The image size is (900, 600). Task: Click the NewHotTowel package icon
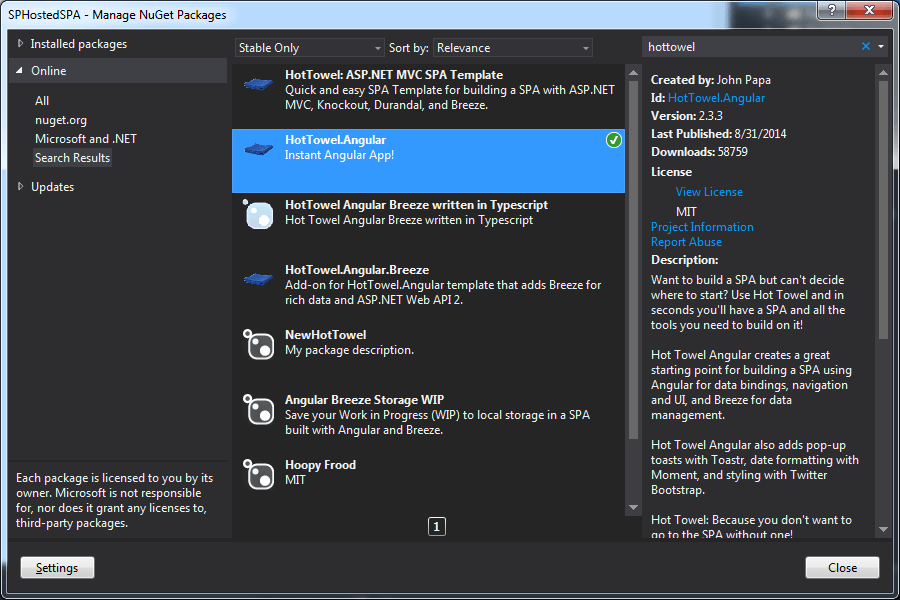click(258, 344)
